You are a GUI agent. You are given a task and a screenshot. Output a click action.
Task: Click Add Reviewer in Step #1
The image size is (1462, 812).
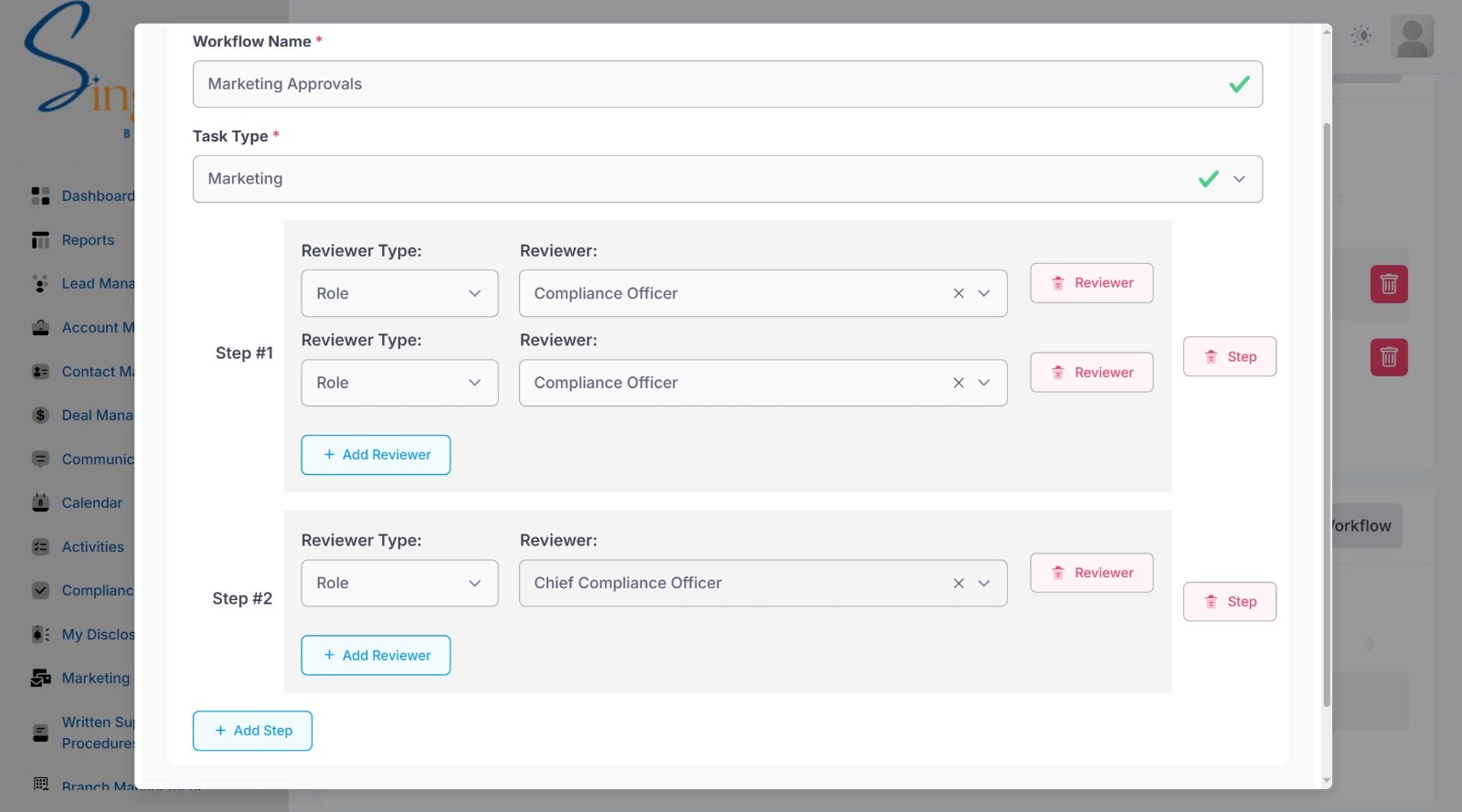tap(376, 455)
